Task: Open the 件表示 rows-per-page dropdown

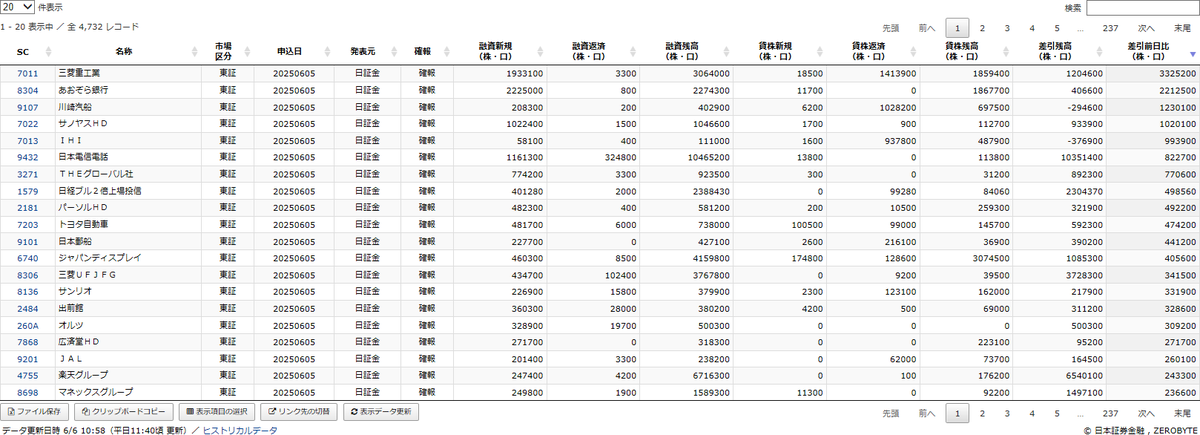Action: [x=17, y=7]
